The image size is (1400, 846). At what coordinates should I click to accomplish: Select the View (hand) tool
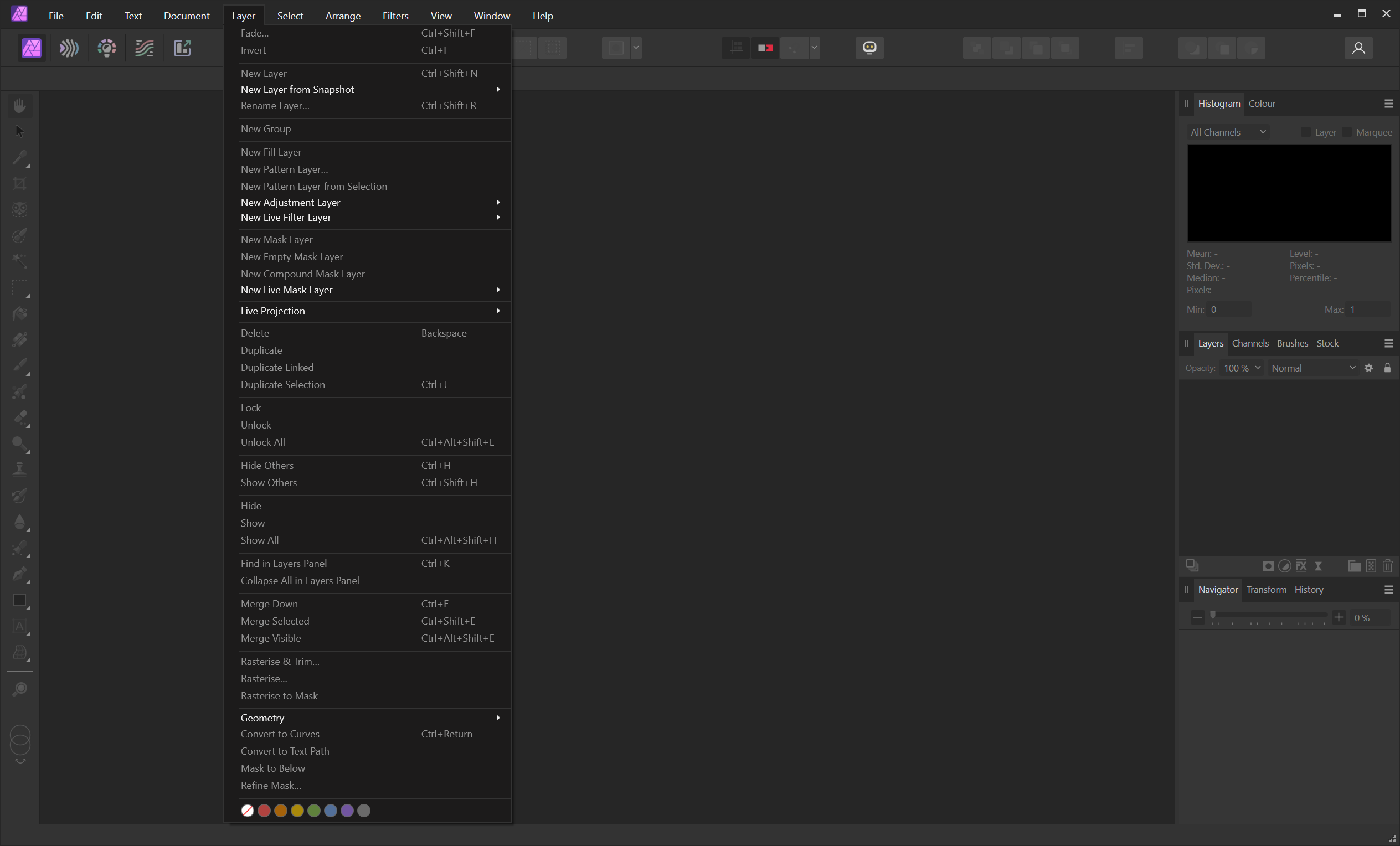(x=20, y=106)
